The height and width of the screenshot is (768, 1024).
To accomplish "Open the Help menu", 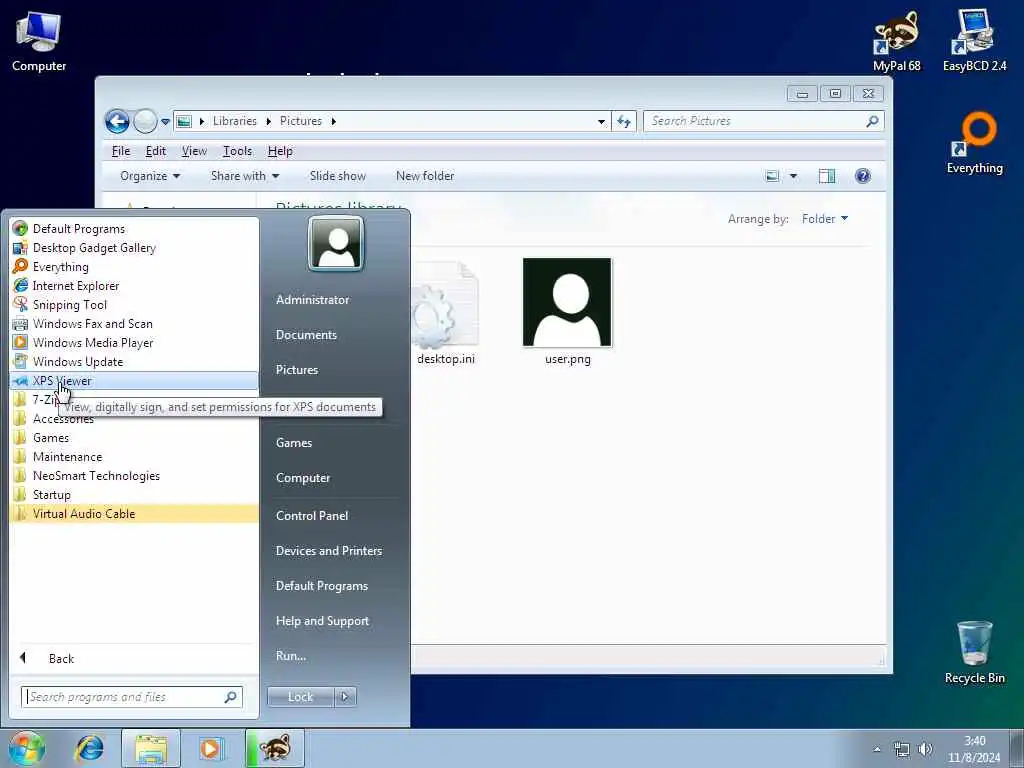I will pyautogui.click(x=280, y=151).
